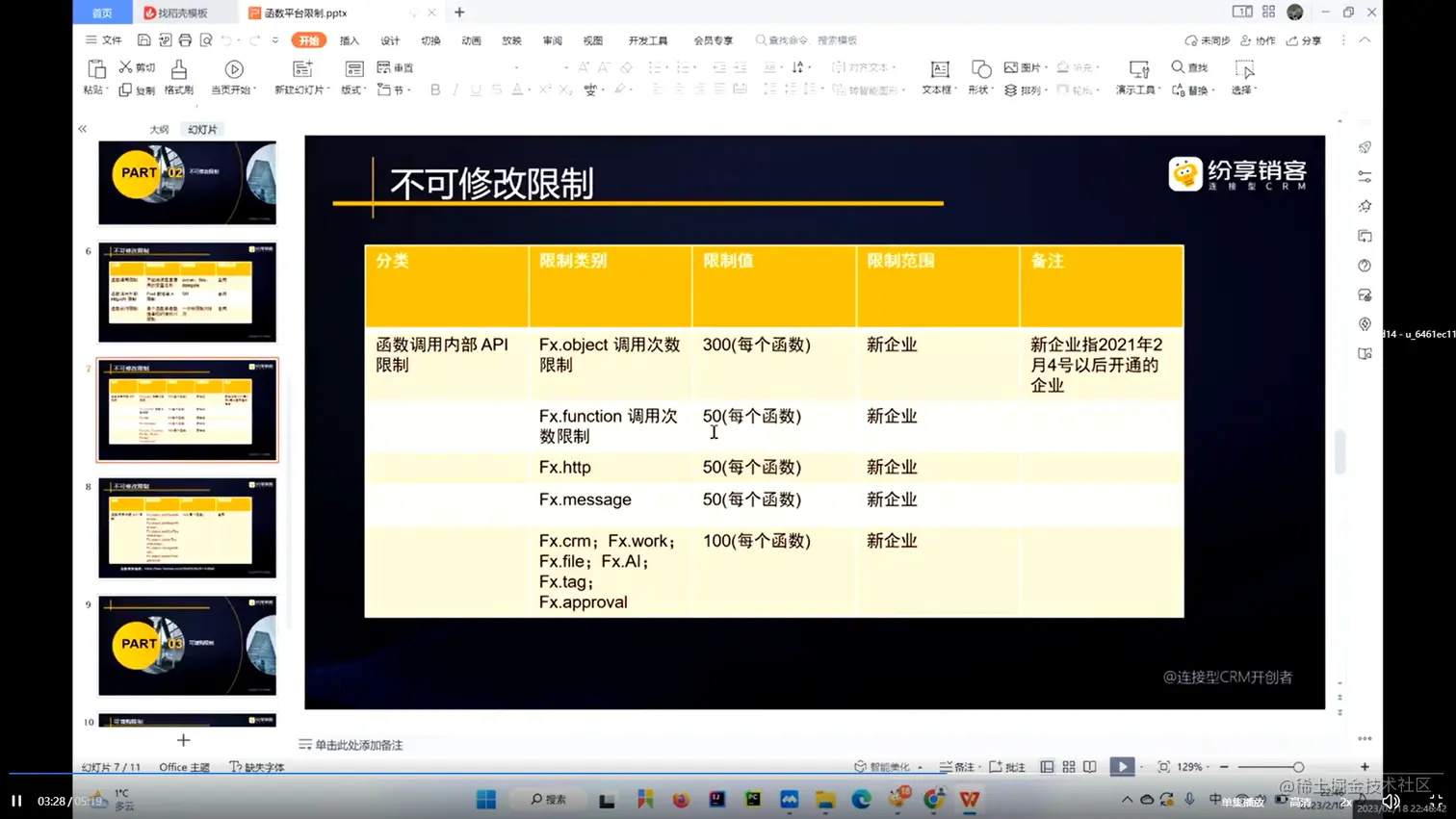Click the Print Preview icon

point(206,40)
